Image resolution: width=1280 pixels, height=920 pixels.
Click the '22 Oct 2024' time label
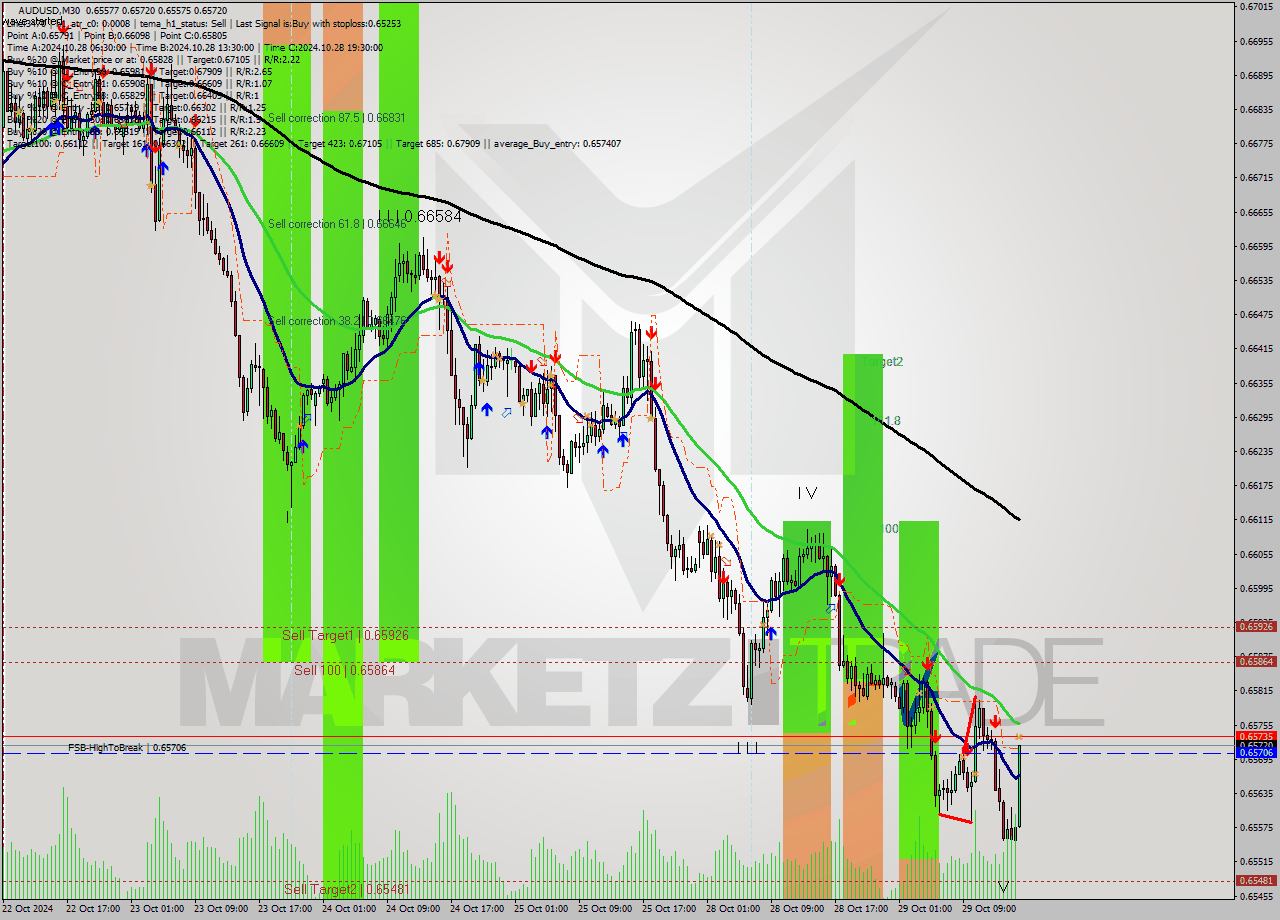[x=28, y=909]
